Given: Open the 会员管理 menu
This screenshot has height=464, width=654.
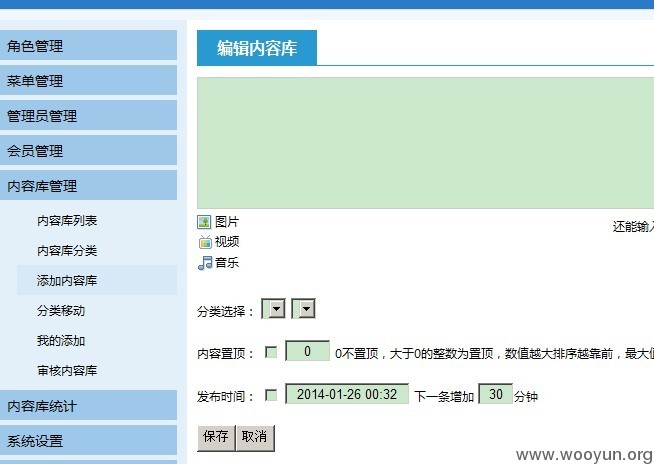Looking at the screenshot, I should pyautogui.click(x=88, y=150).
